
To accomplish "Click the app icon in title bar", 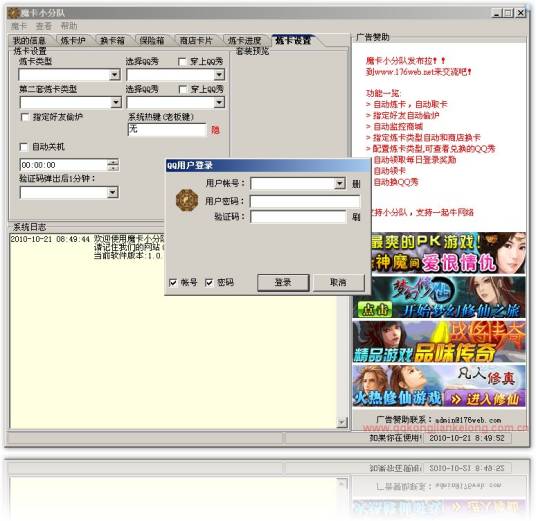I will pos(13,13).
